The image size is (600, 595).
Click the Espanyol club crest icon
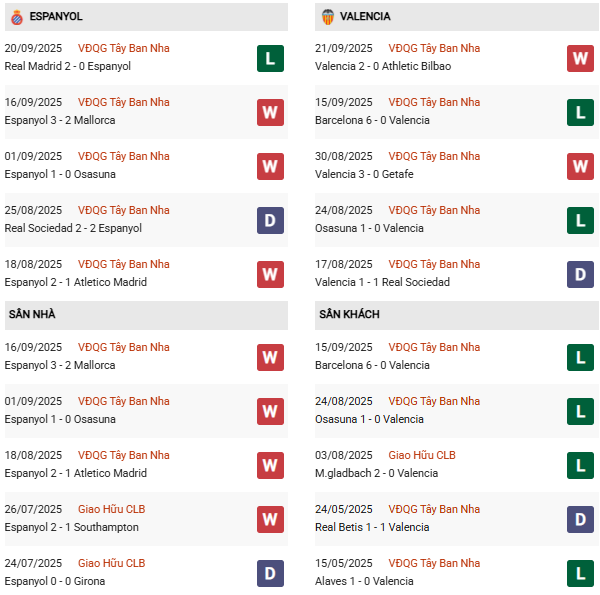click(16, 17)
